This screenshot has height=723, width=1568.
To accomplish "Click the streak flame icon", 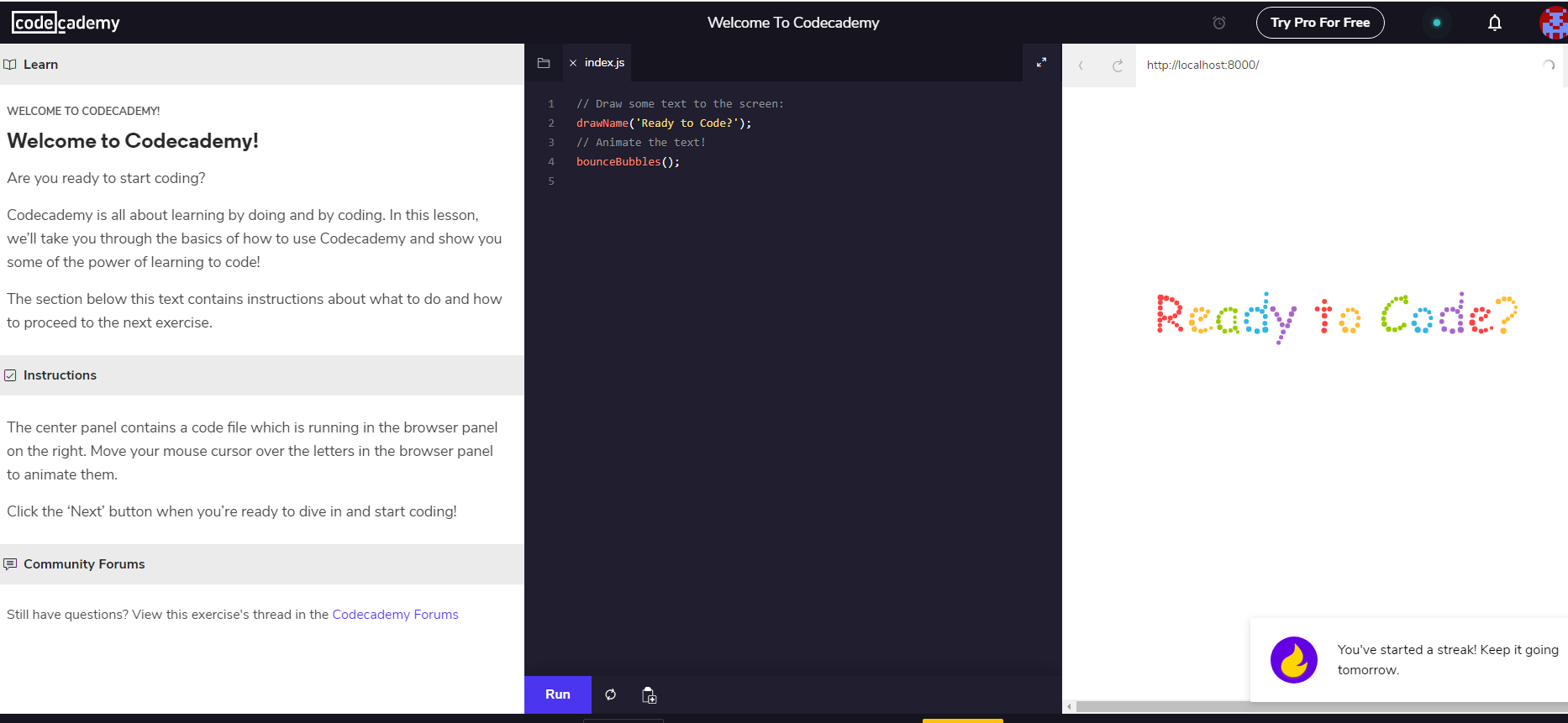I will tap(1294, 660).
